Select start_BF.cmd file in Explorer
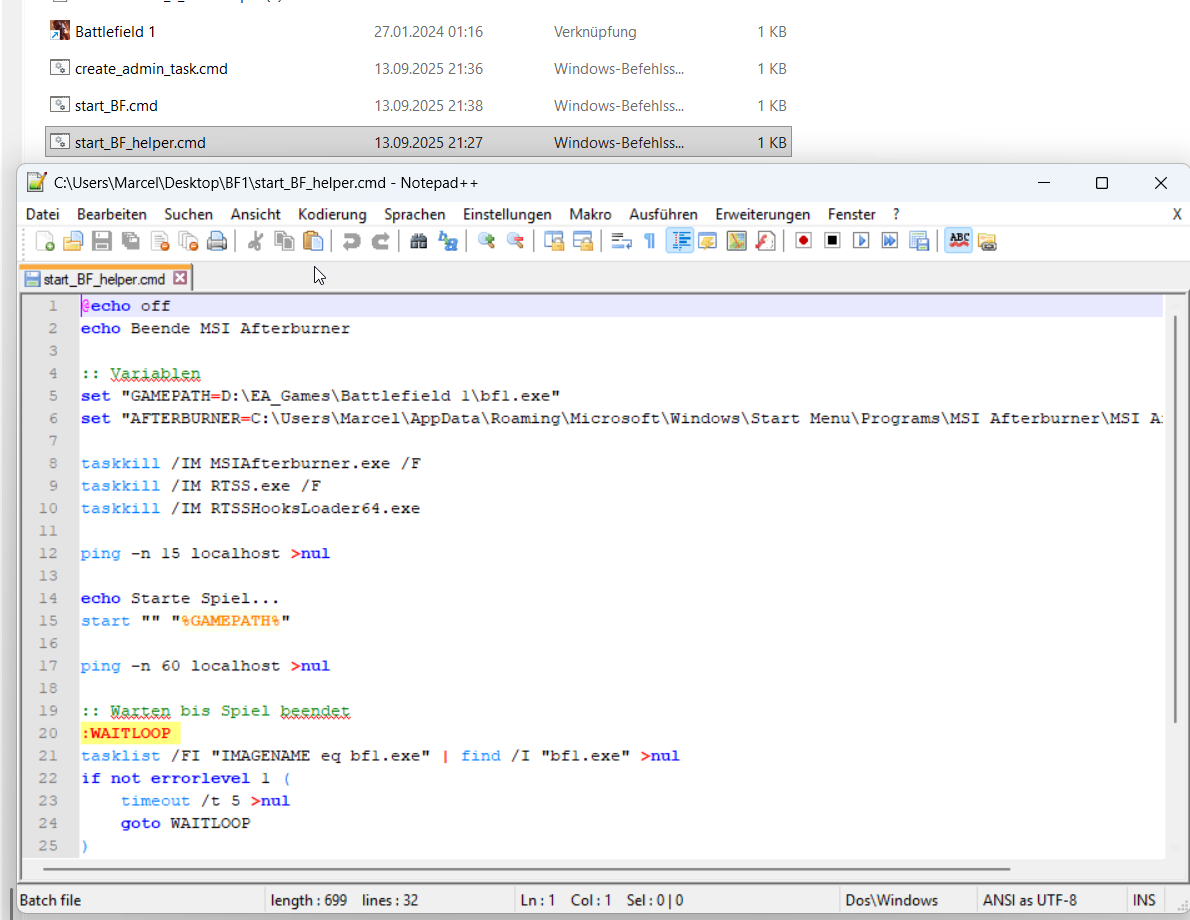1190x920 pixels. (418, 106)
